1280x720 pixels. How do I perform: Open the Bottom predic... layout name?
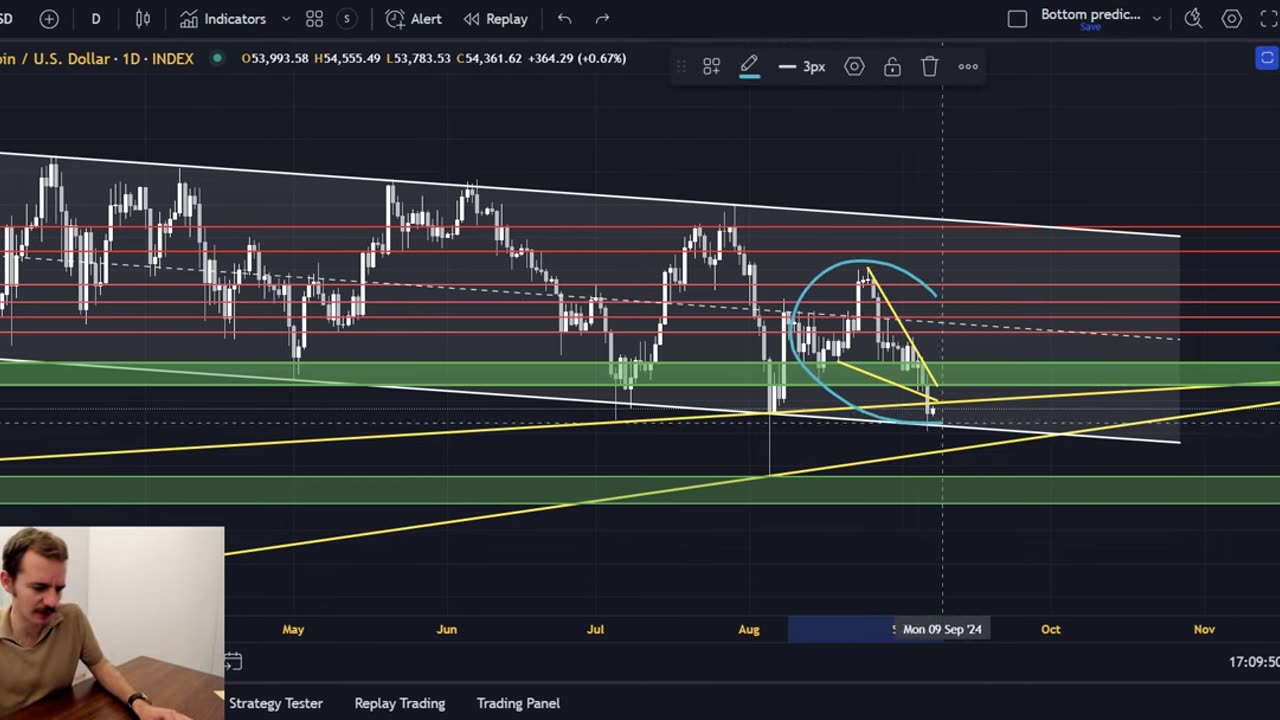click(1090, 15)
